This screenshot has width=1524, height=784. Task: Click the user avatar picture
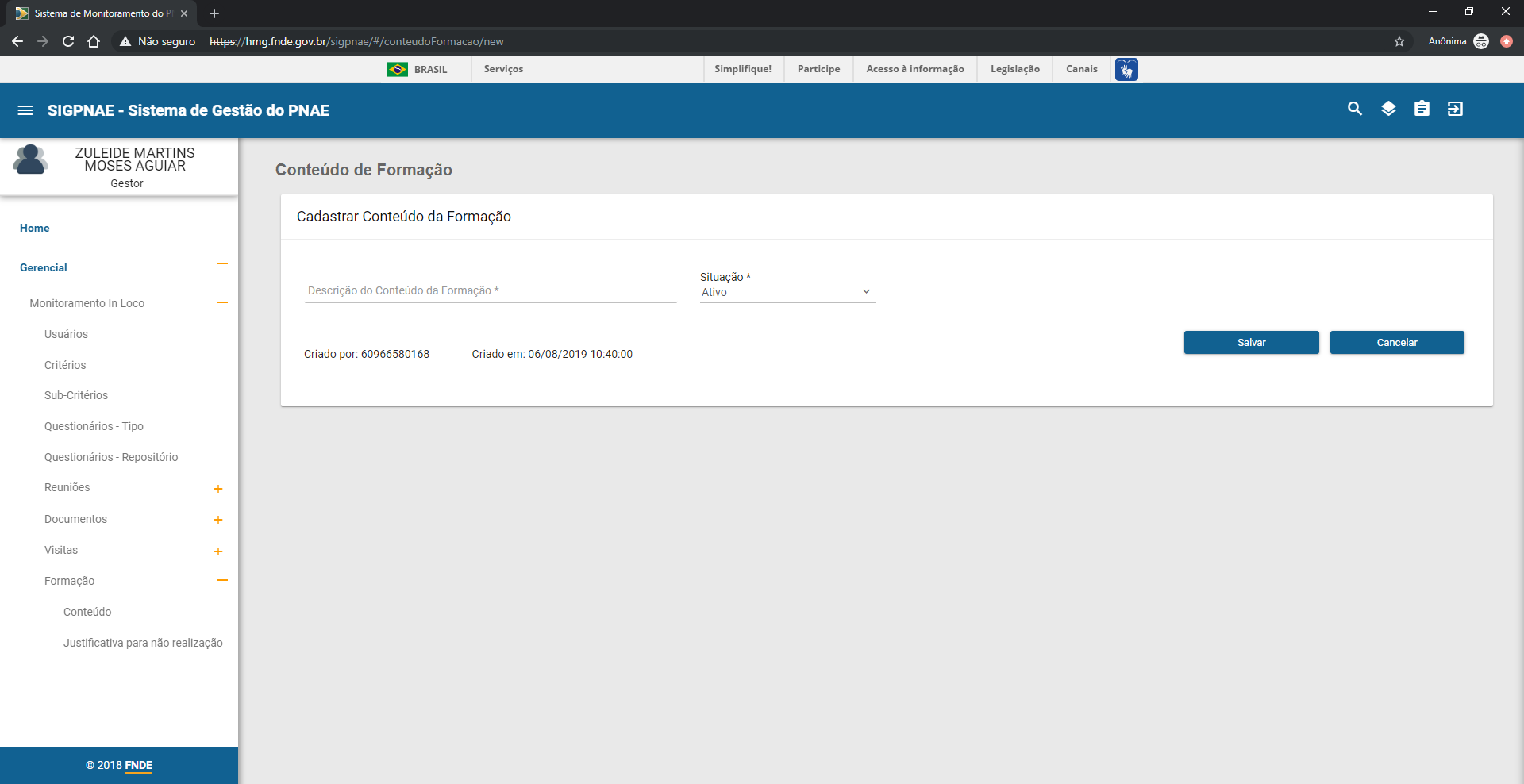(x=30, y=159)
